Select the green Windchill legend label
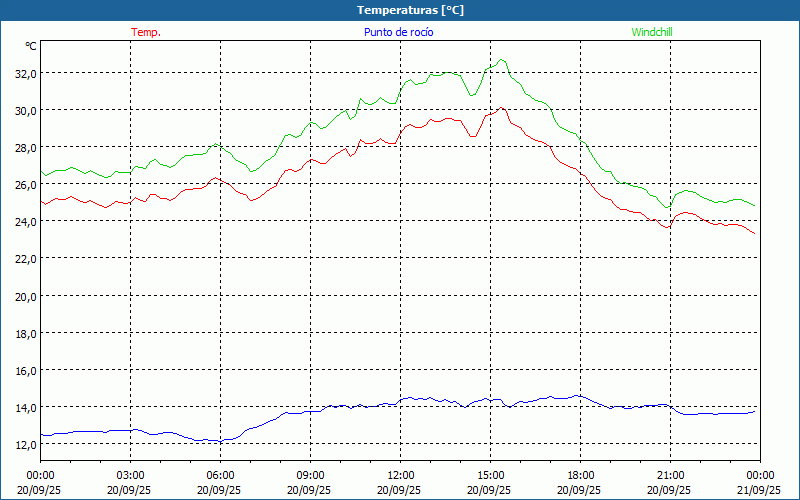800x500 pixels. click(651, 32)
